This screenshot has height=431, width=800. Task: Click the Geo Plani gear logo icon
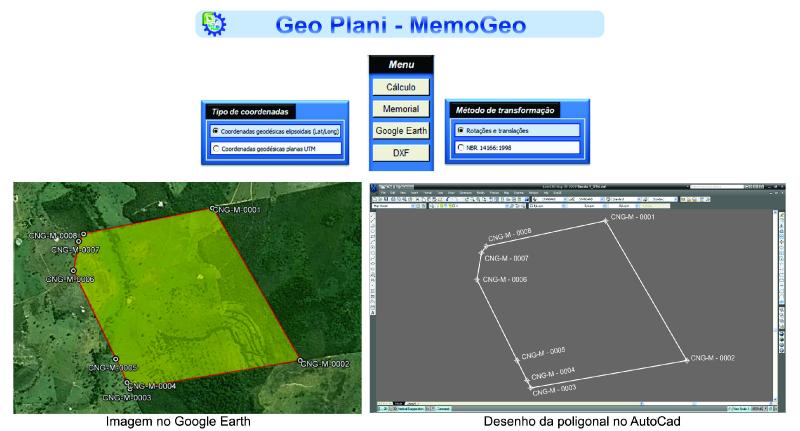pos(217,24)
